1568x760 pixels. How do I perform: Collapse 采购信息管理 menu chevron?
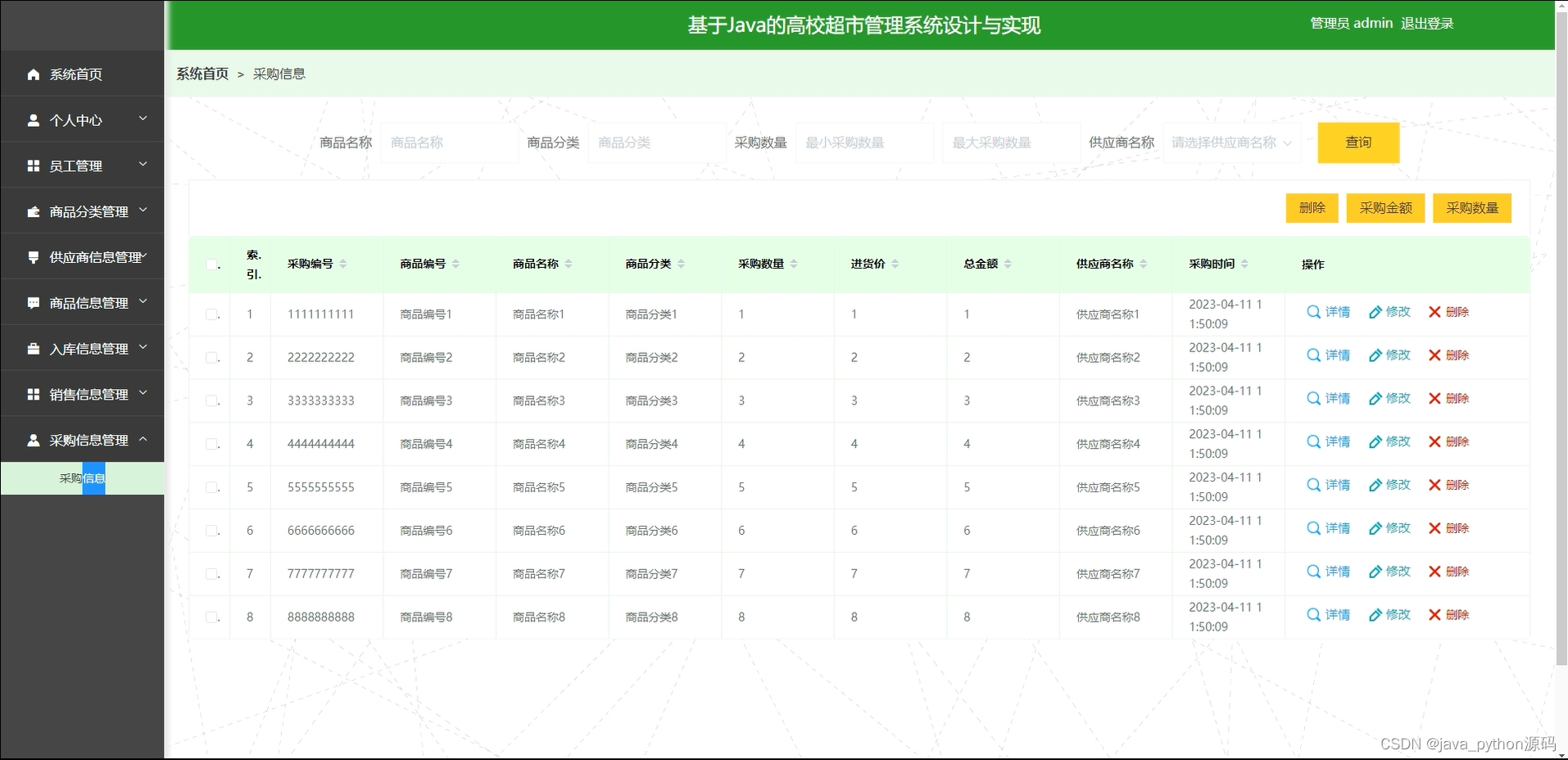143,439
